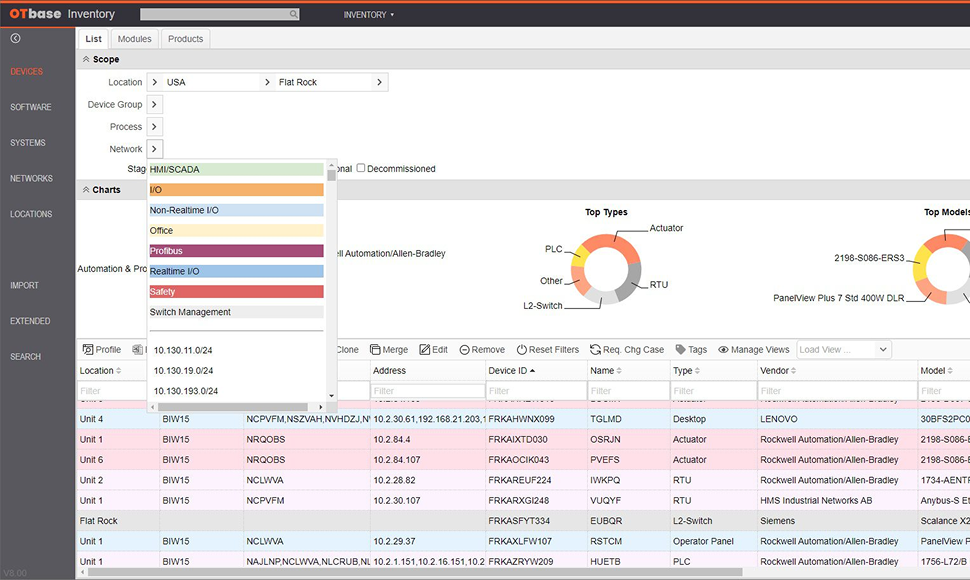Image resolution: width=970 pixels, height=580 pixels.
Task: Select device row FRKAHWNX099
Action: click(x=523, y=419)
